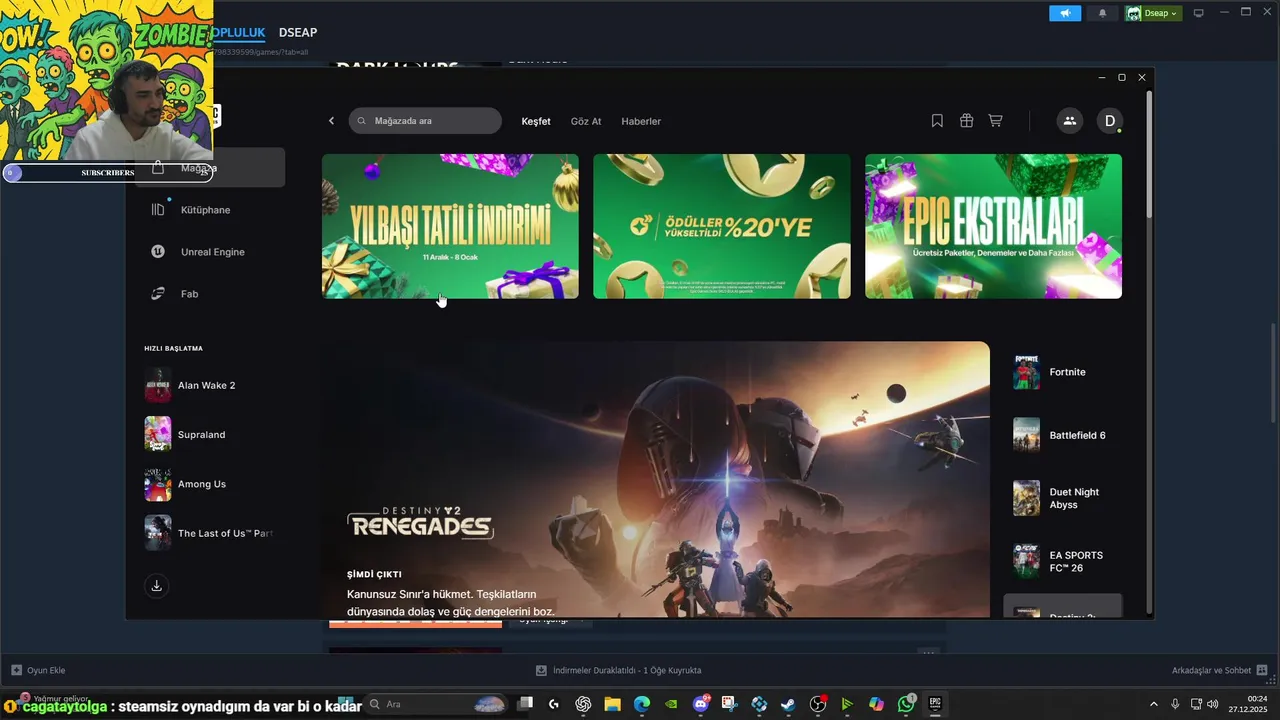Switch to the Göz At tab
The height and width of the screenshot is (720, 1280).
coord(586,121)
